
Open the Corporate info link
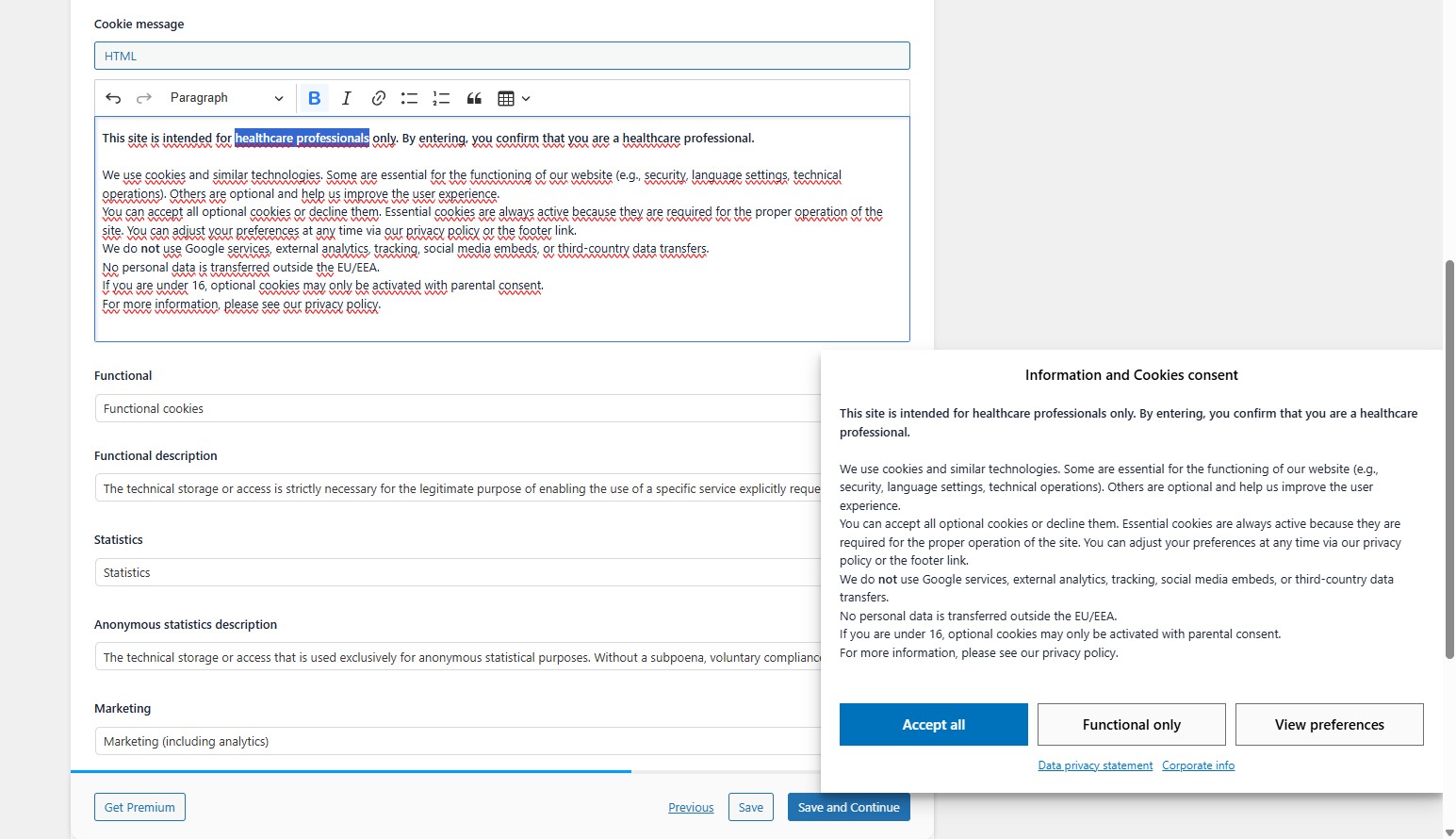click(1198, 765)
